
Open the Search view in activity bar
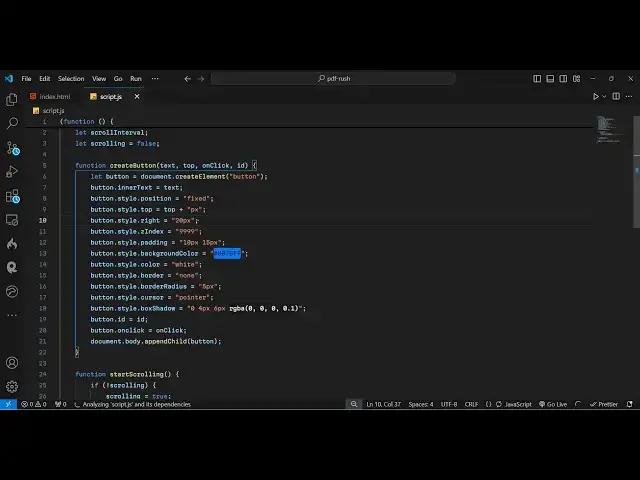(x=12, y=123)
